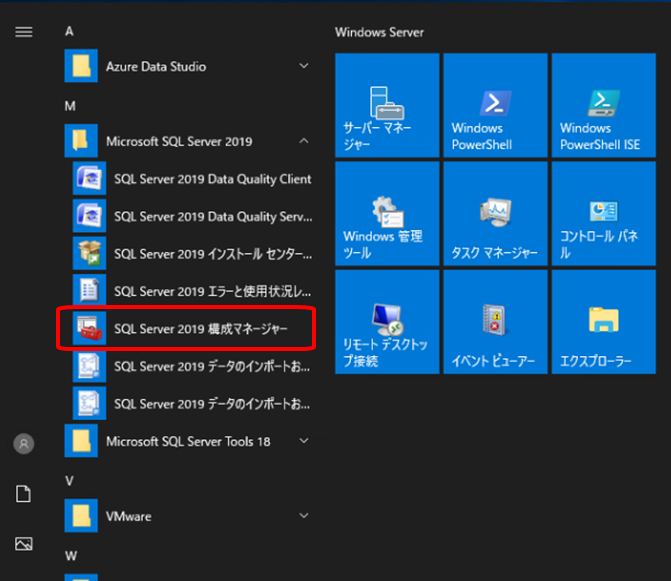This screenshot has width=671, height=581.
Task: Expand the VMware folder chevron
Action: click(x=304, y=516)
